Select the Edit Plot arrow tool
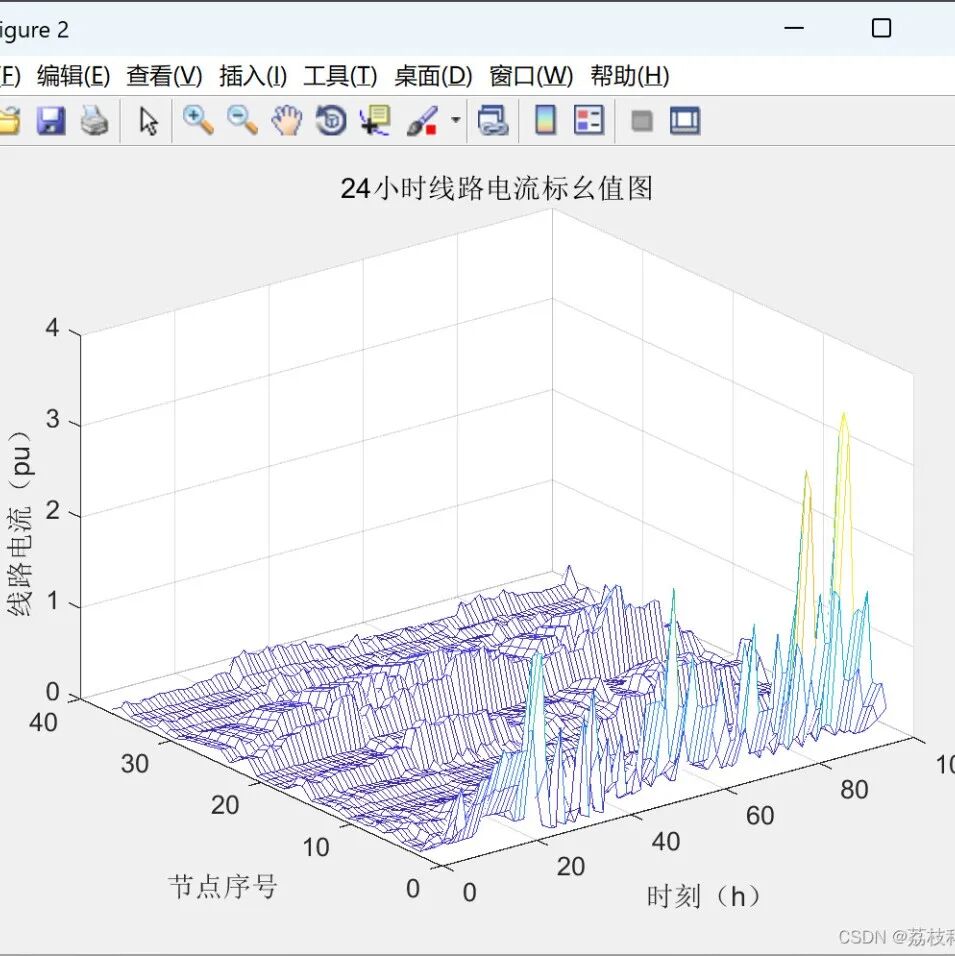Viewport: 955px width, 956px height. click(148, 120)
